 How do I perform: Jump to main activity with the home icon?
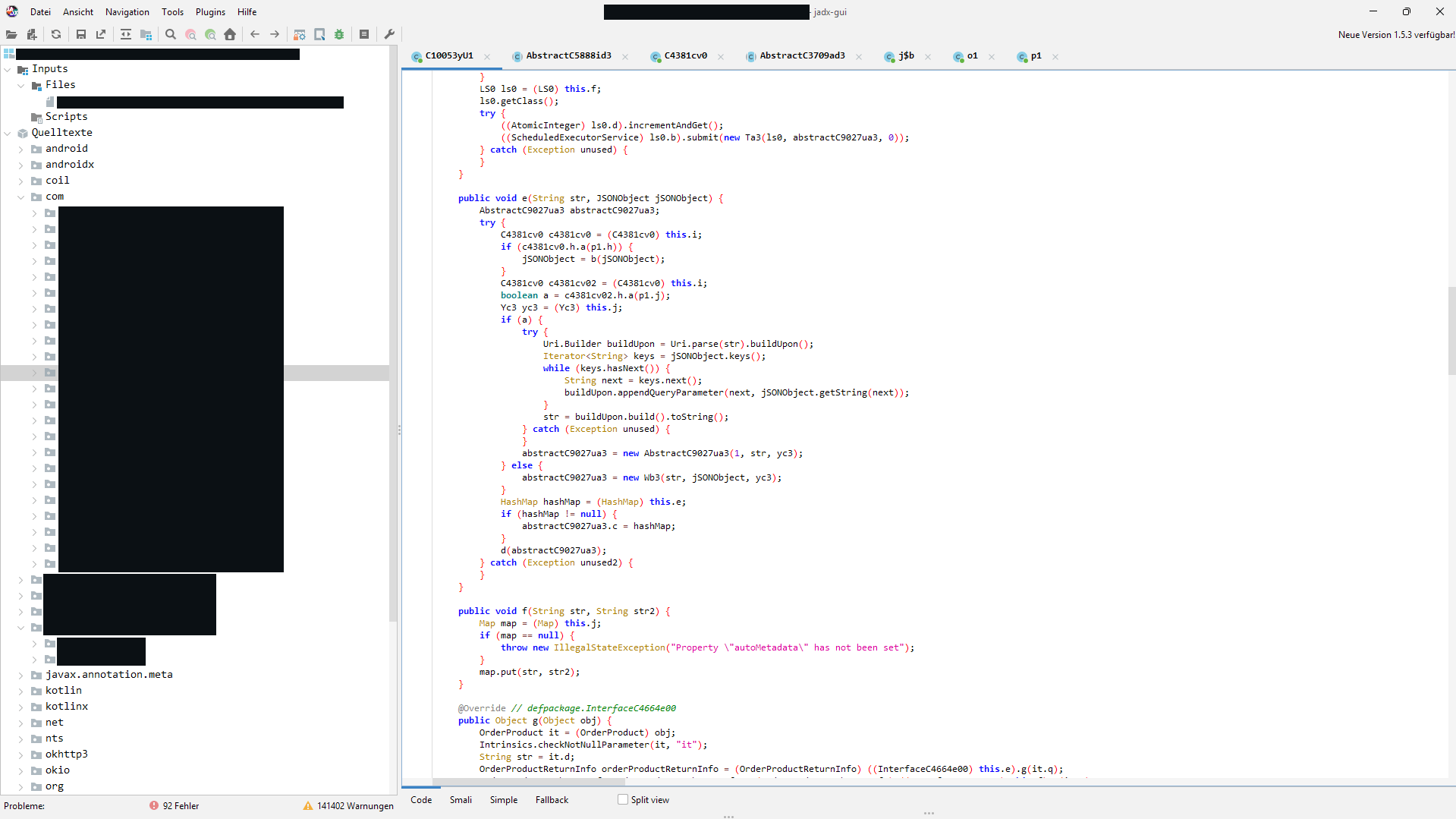pyautogui.click(x=230, y=34)
